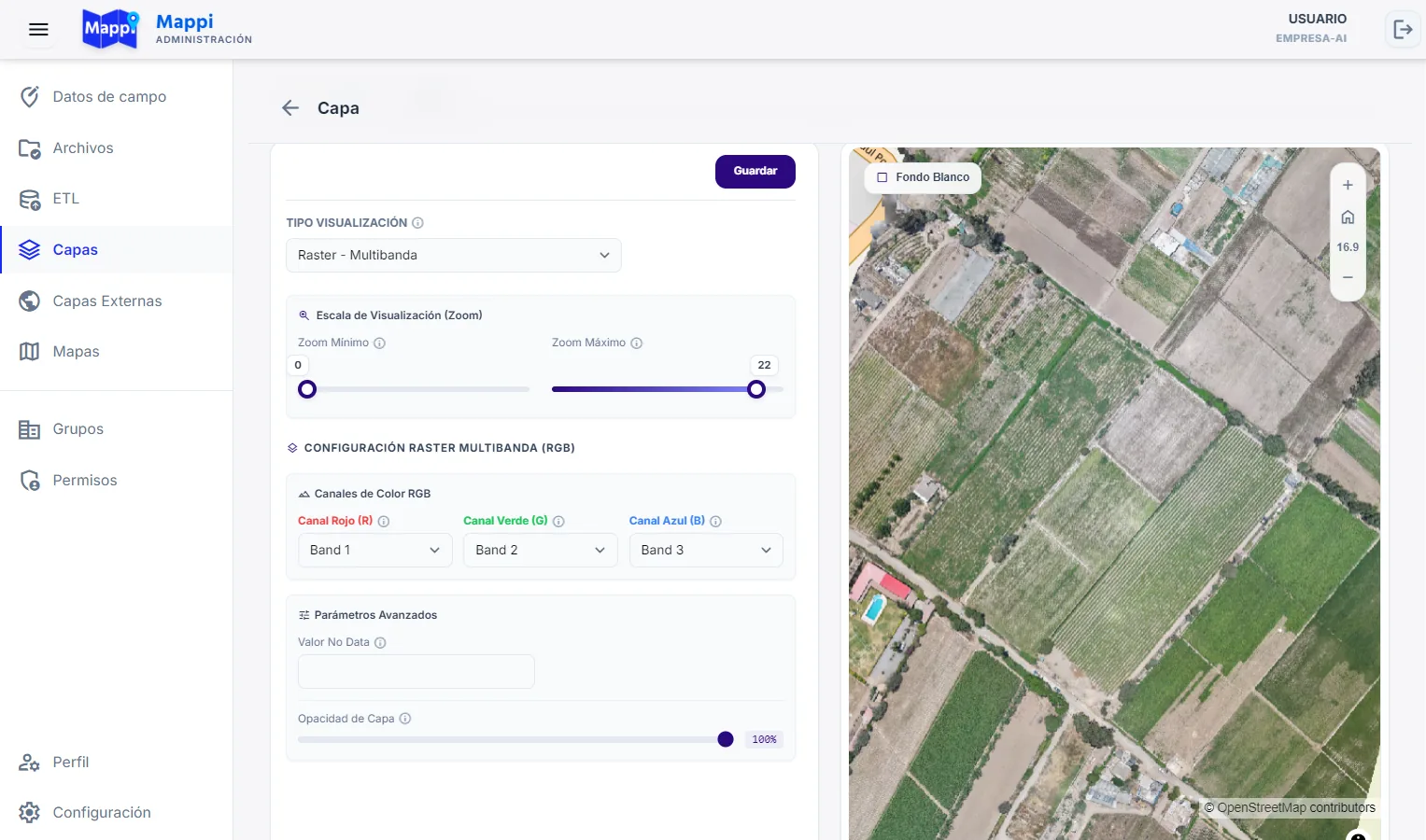This screenshot has height=840, width=1426.
Task: Click the 100% opacity value
Action: click(765, 740)
